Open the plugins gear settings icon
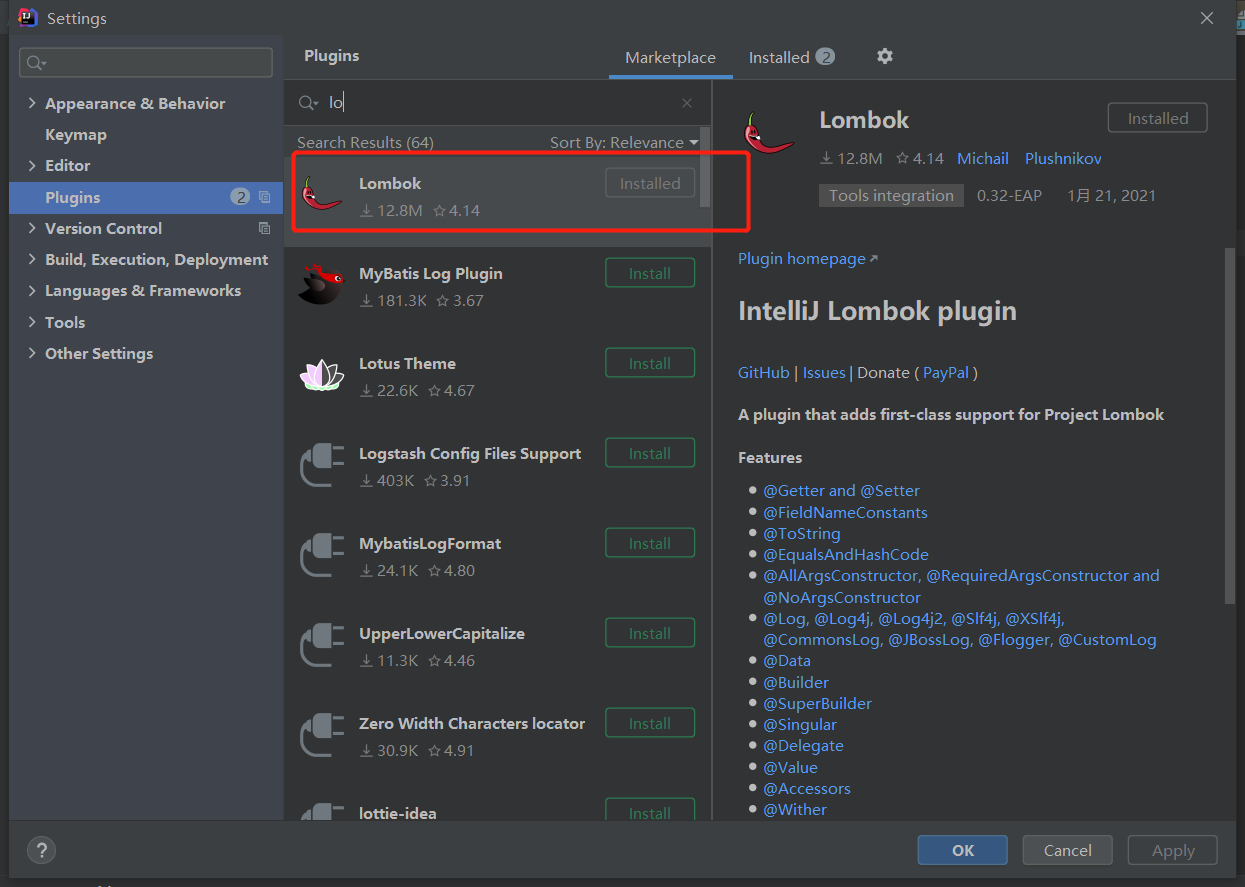Viewport: 1245px width, 887px height. [884, 56]
